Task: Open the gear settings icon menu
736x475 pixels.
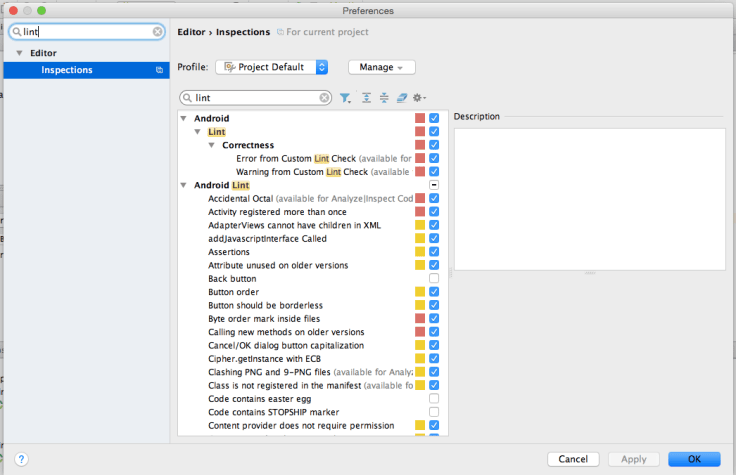Action: (418, 98)
